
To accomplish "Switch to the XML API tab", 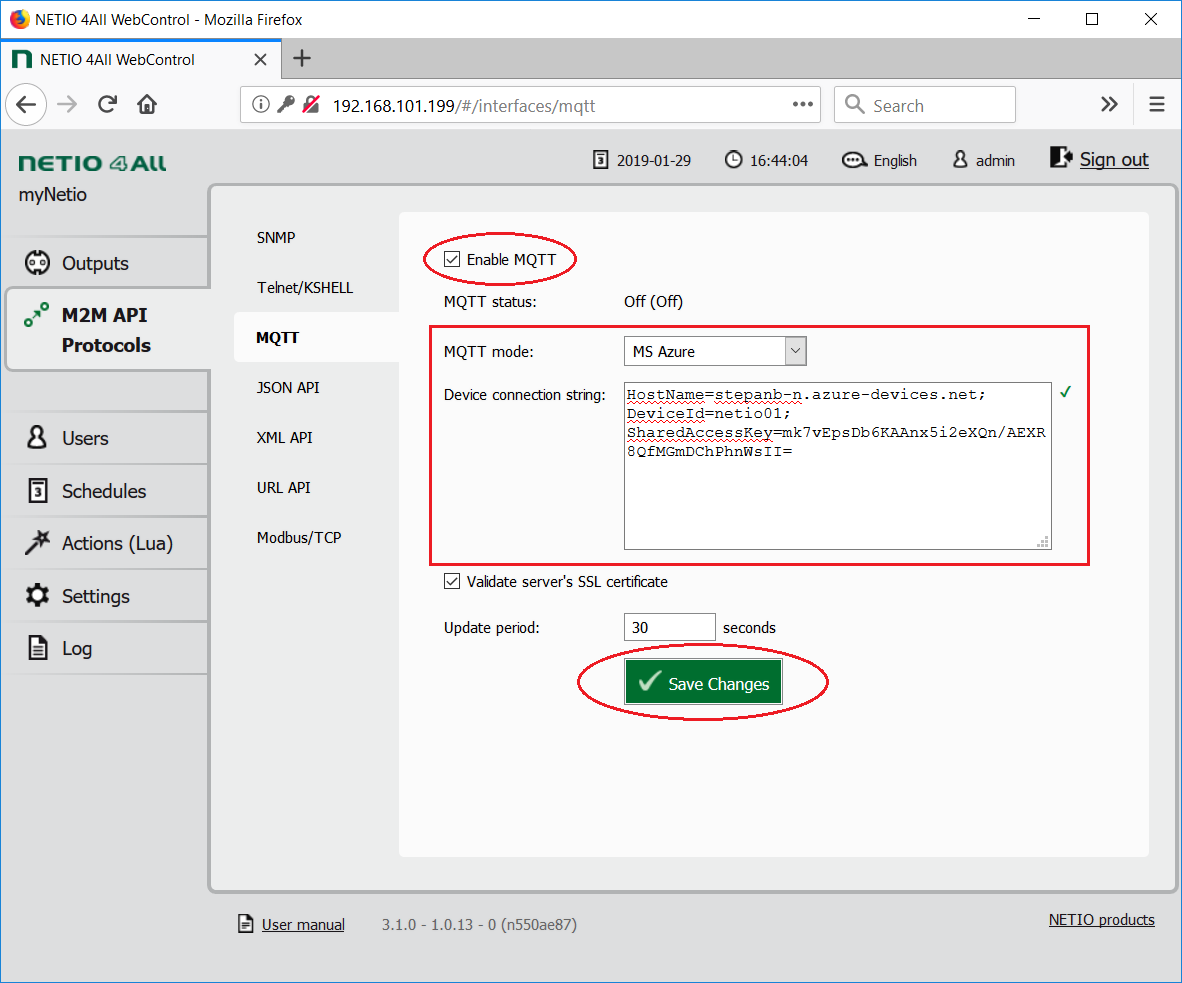I will click(x=284, y=437).
